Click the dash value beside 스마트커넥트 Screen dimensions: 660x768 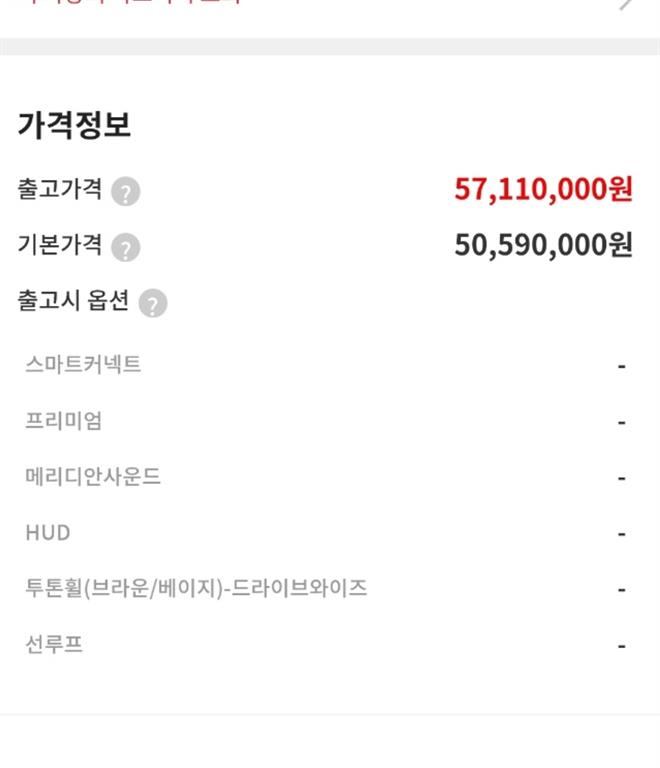(621, 366)
